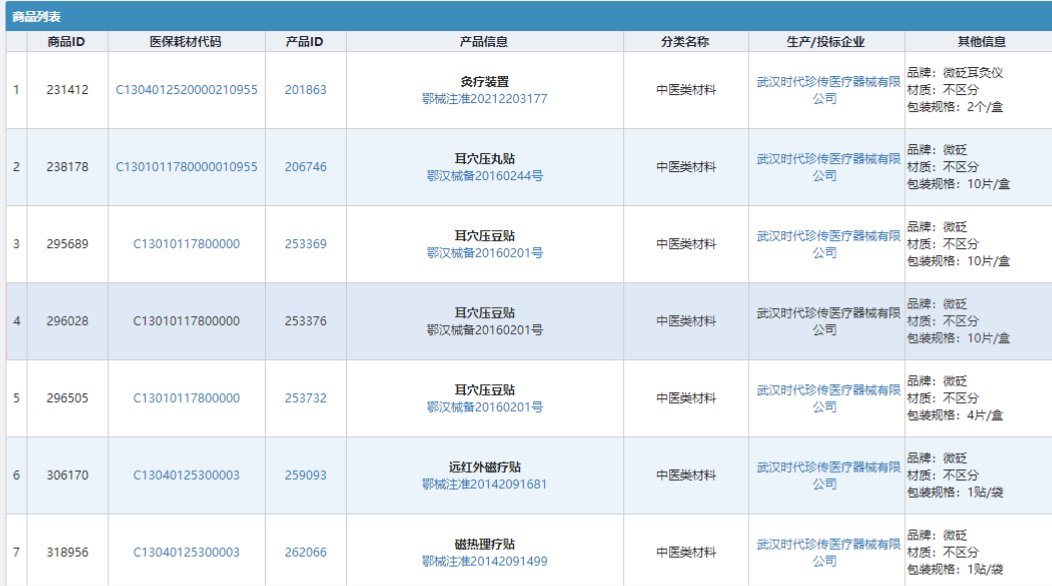Open manufacturer link in 灸疗装置 row
The image size is (1052, 586).
pos(828,91)
